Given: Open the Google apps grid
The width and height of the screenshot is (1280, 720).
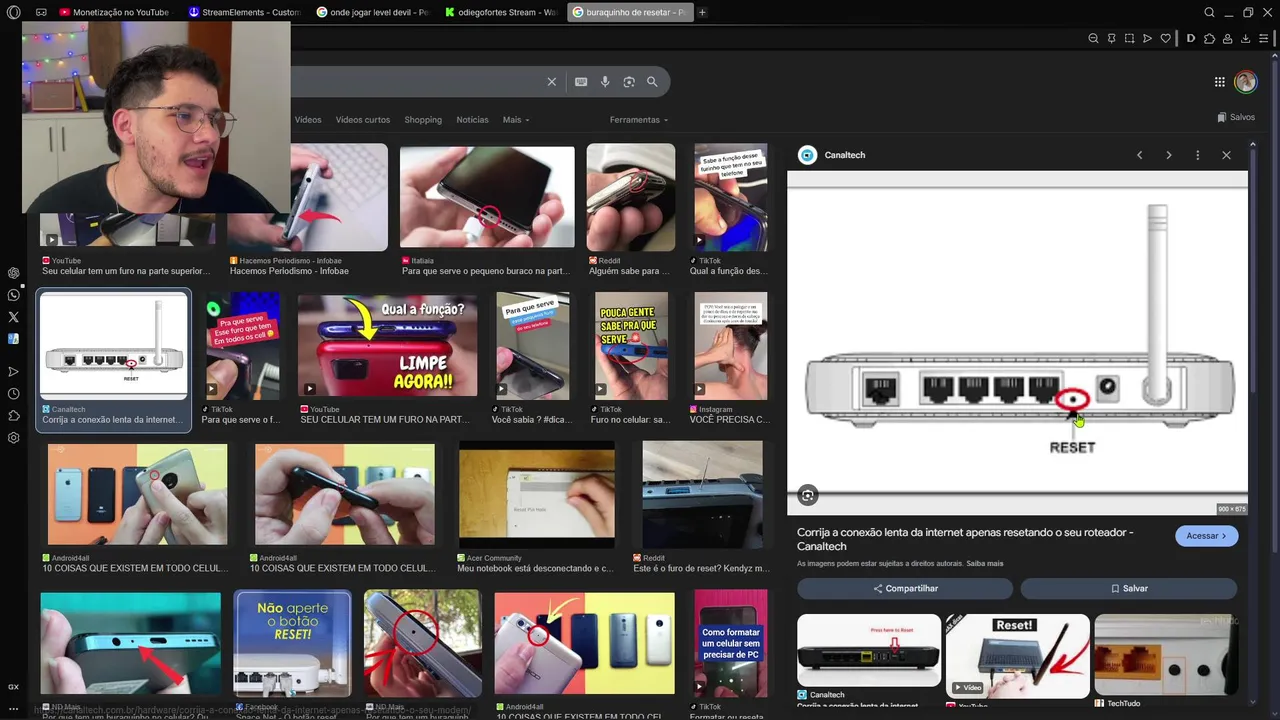Looking at the screenshot, I should [1220, 82].
